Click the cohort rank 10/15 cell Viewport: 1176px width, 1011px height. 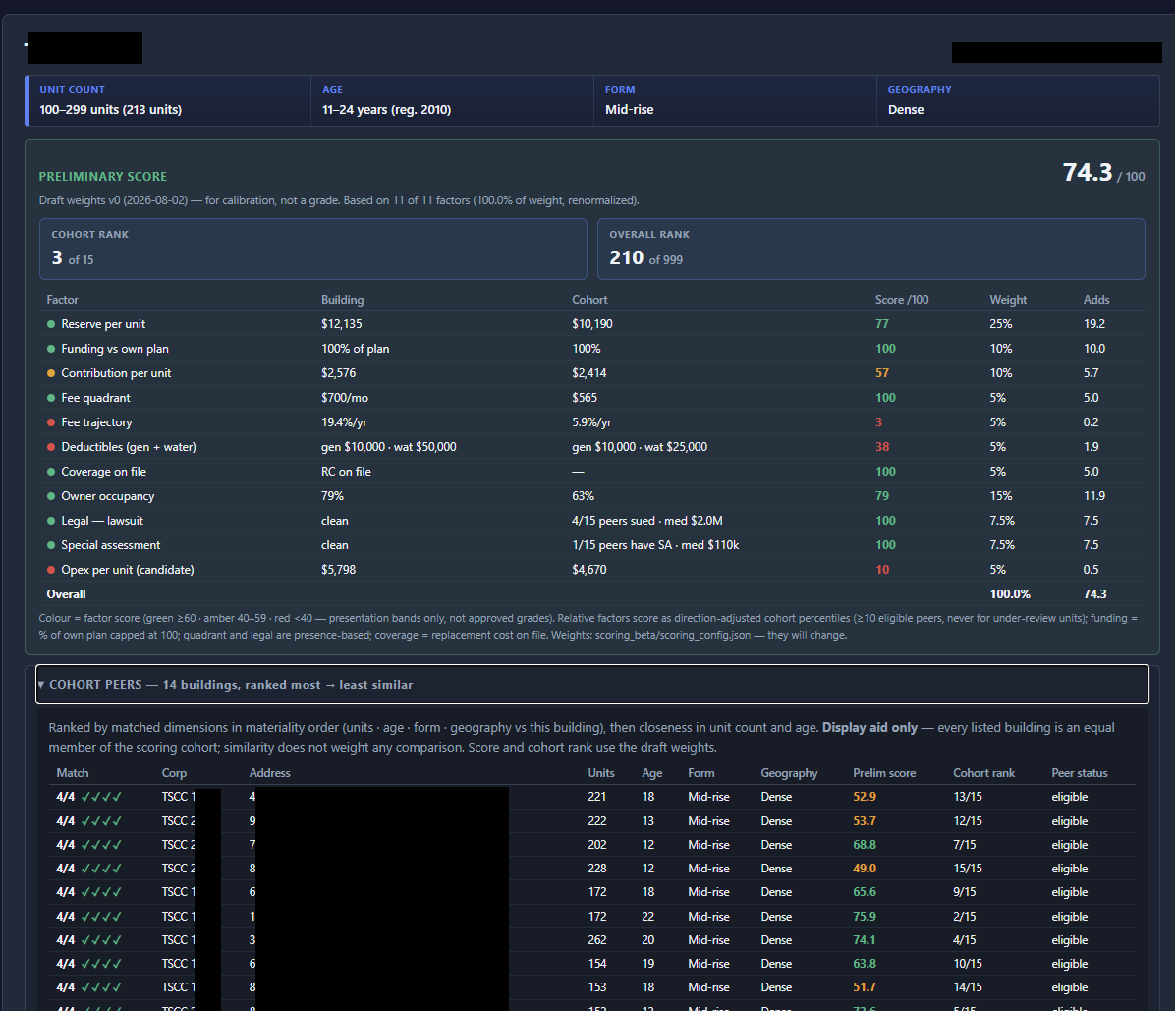click(x=968, y=964)
